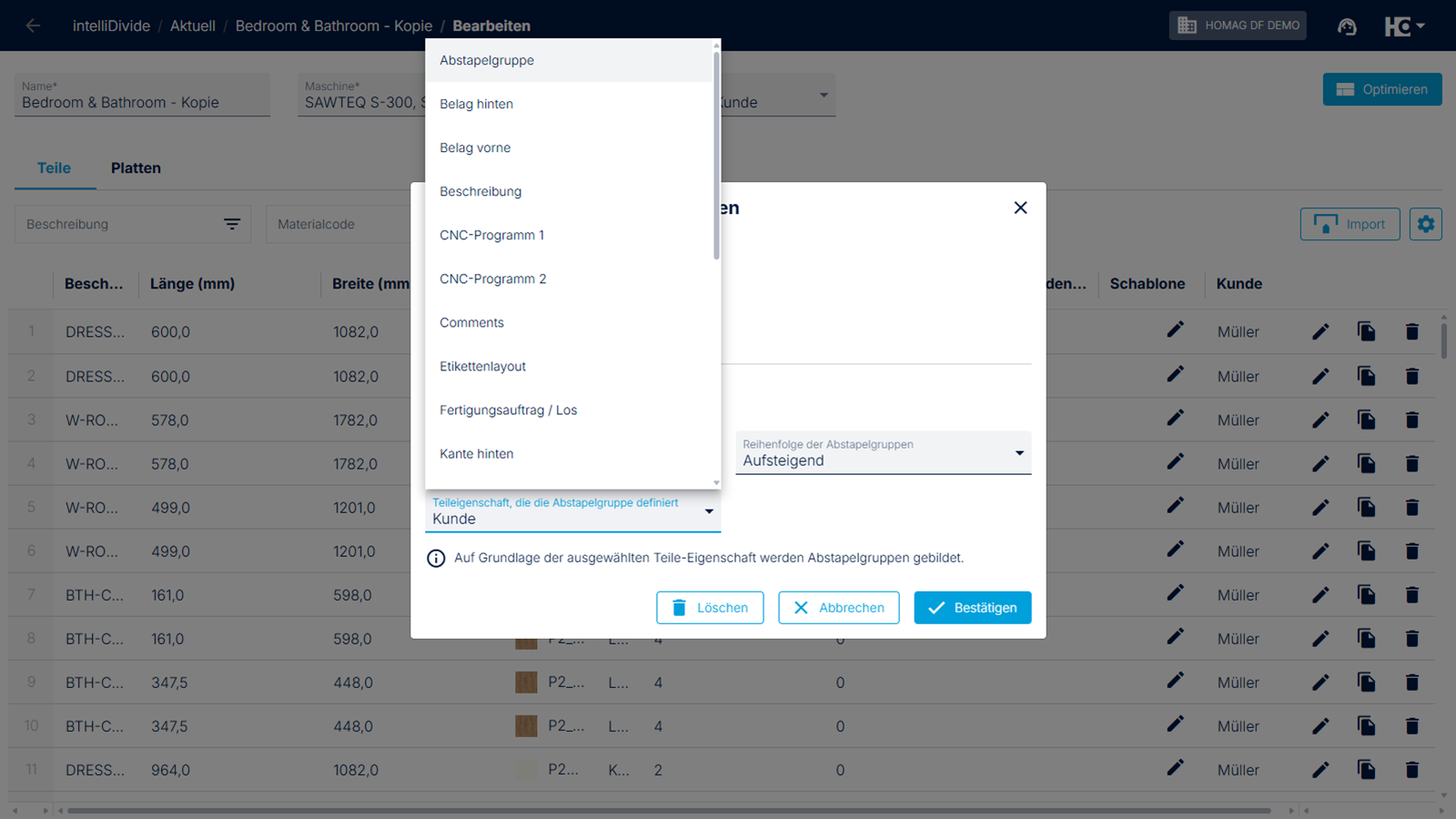Edit part pencil in row 7
Image resolution: width=1456 pixels, height=819 pixels.
coord(1320,595)
